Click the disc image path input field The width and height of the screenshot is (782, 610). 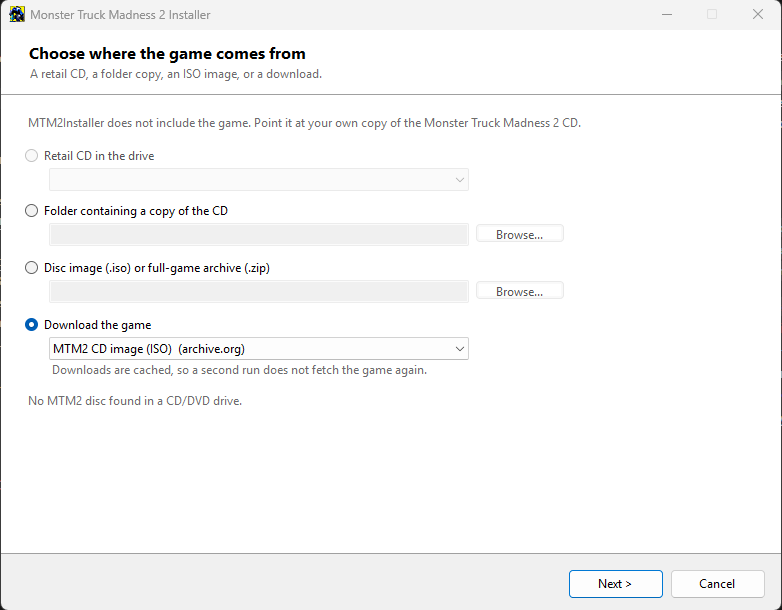(259, 291)
